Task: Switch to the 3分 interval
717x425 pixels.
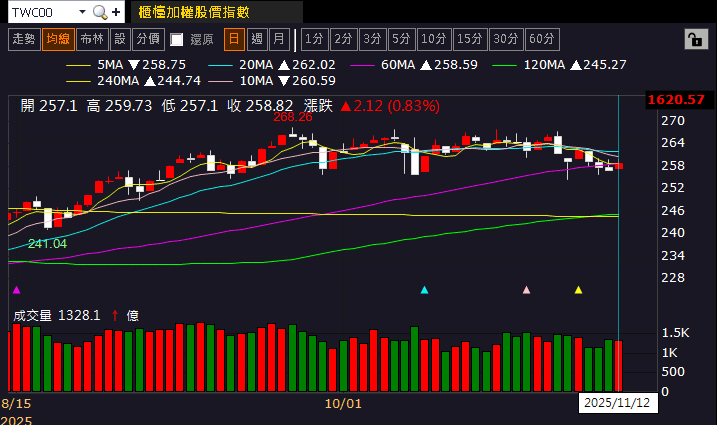Action: (373, 39)
